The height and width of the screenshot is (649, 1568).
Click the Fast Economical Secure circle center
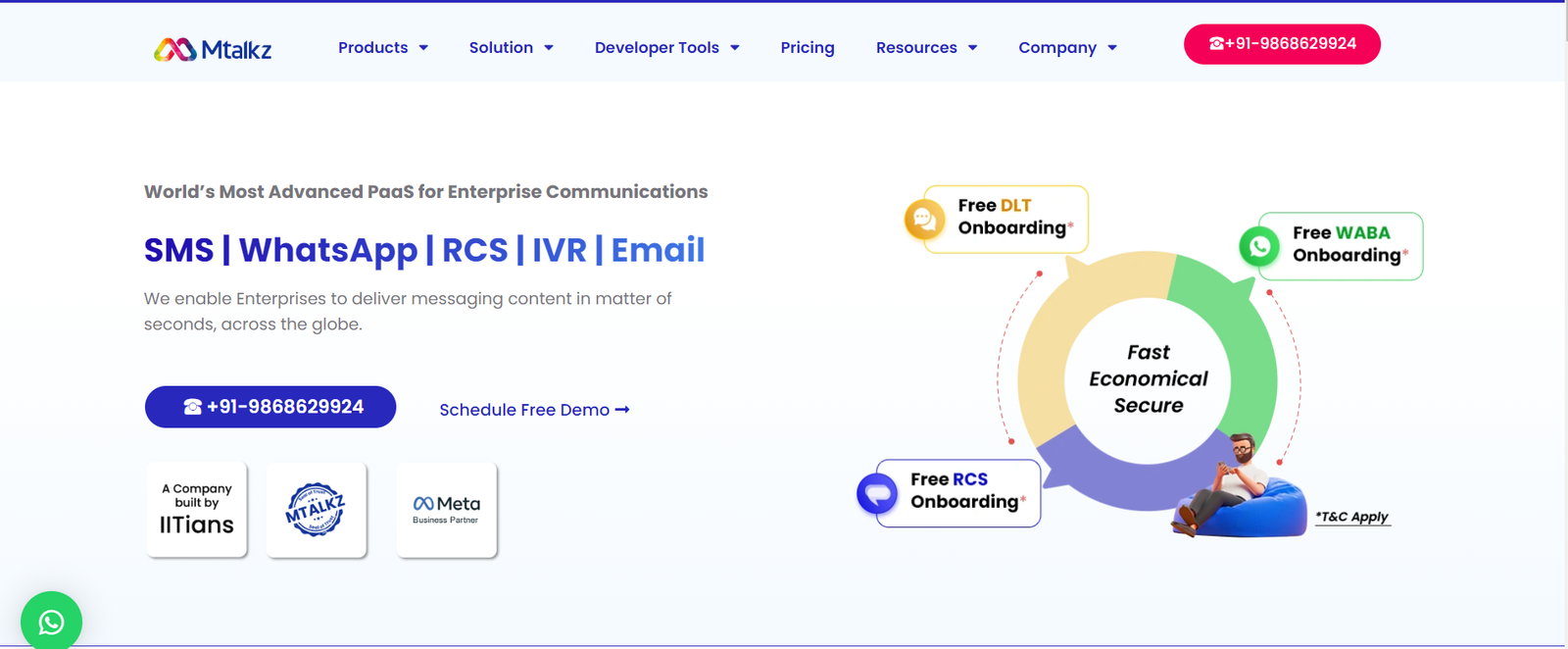coord(1148,378)
